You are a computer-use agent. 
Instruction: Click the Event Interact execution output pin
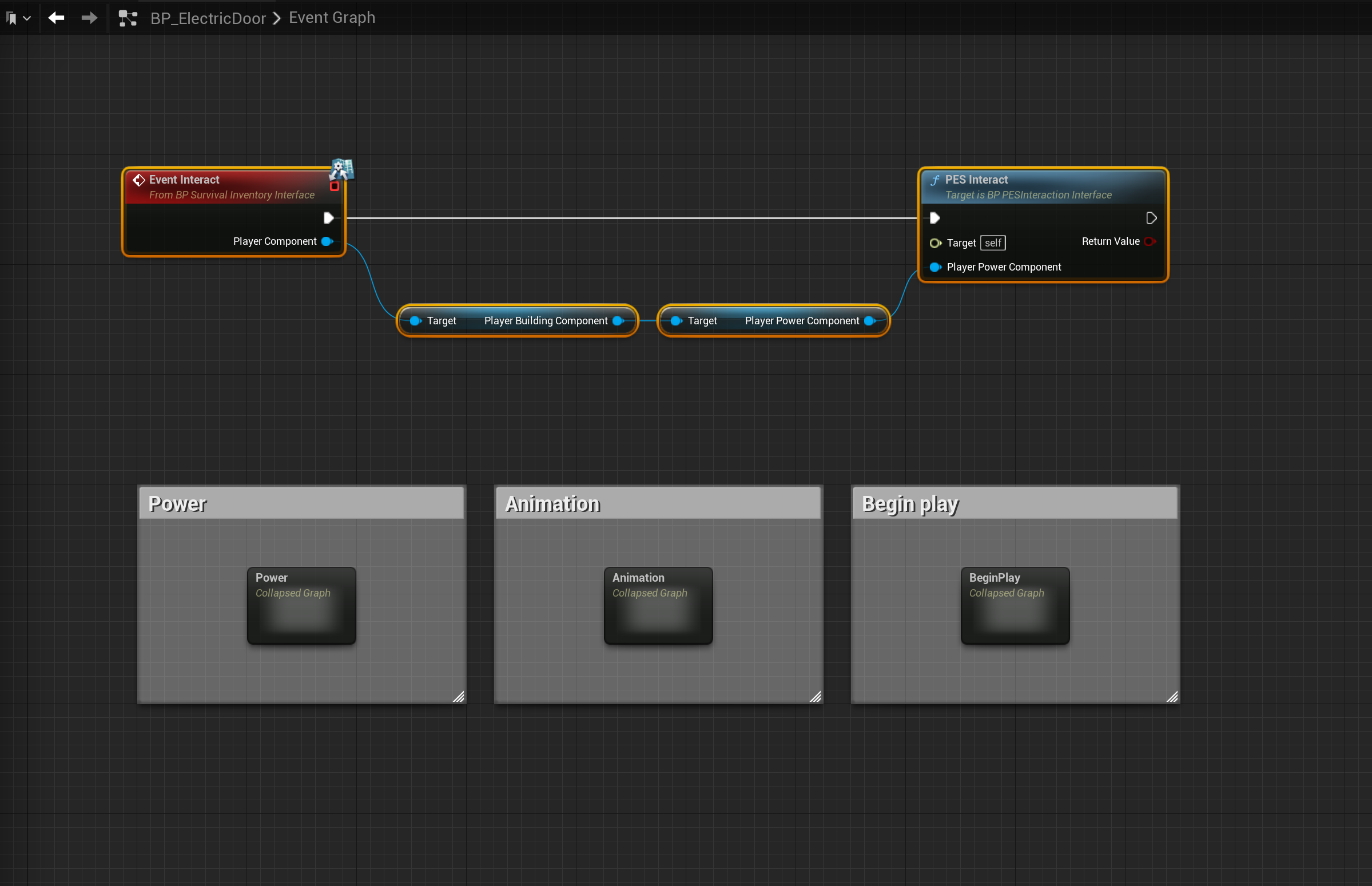tap(328, 218)
